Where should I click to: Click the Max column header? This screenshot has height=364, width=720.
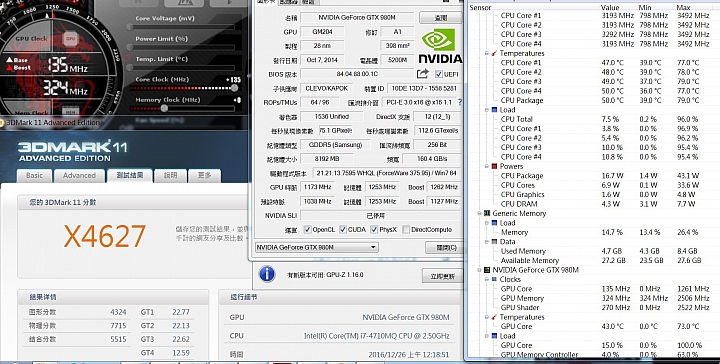(683, 7)
